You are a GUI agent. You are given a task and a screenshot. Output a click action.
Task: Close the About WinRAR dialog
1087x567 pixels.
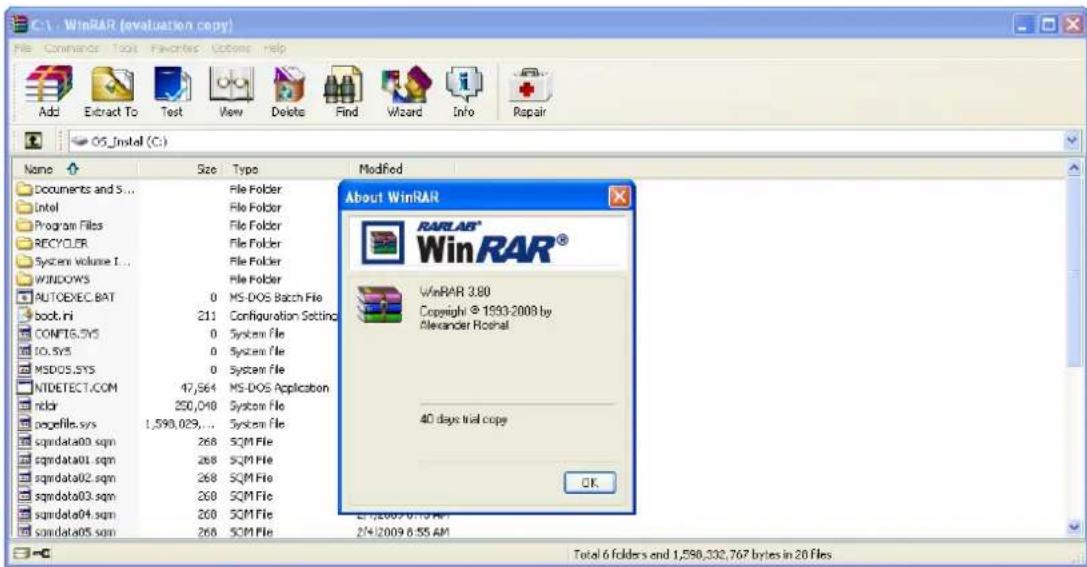(x=619, y=197)
